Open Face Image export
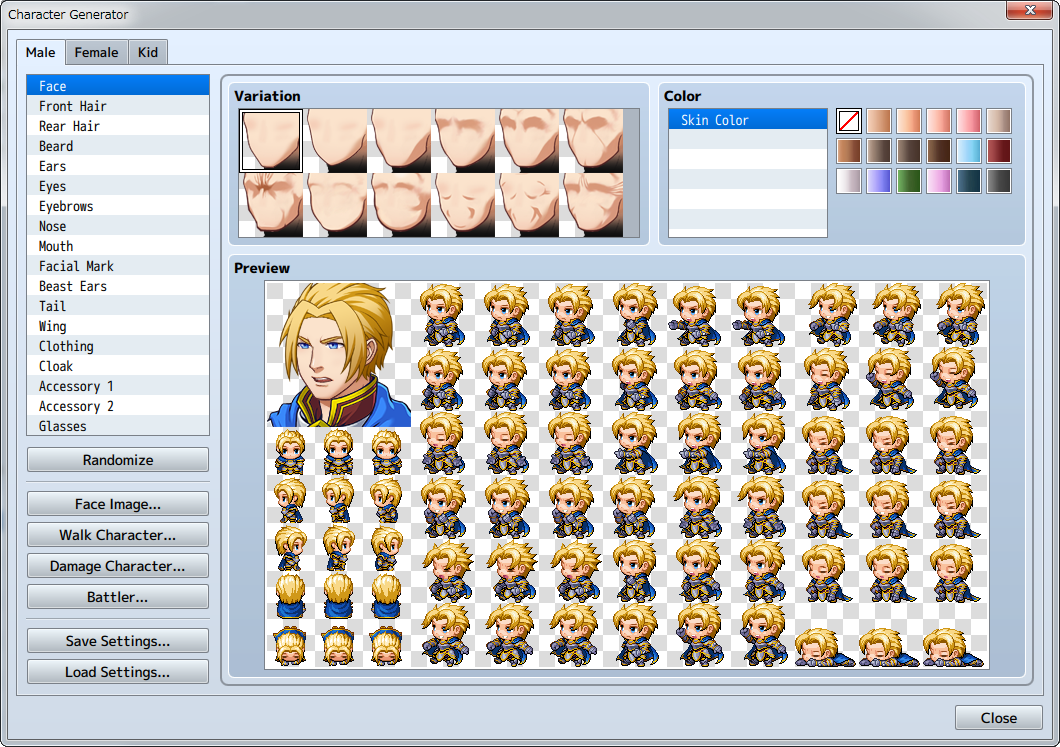The width and height of the screenshot is (1060, 747). click(x=118, y=504)
